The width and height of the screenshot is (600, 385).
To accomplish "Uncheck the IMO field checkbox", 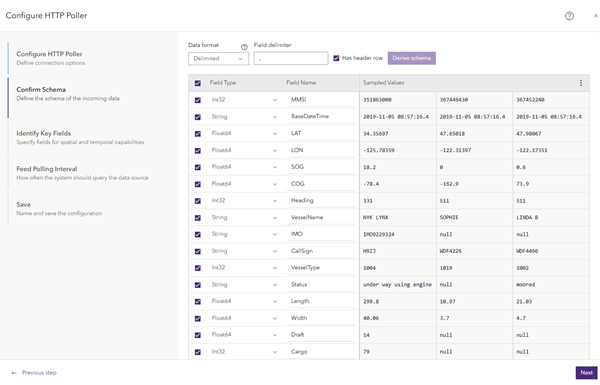I will (197, 235).
